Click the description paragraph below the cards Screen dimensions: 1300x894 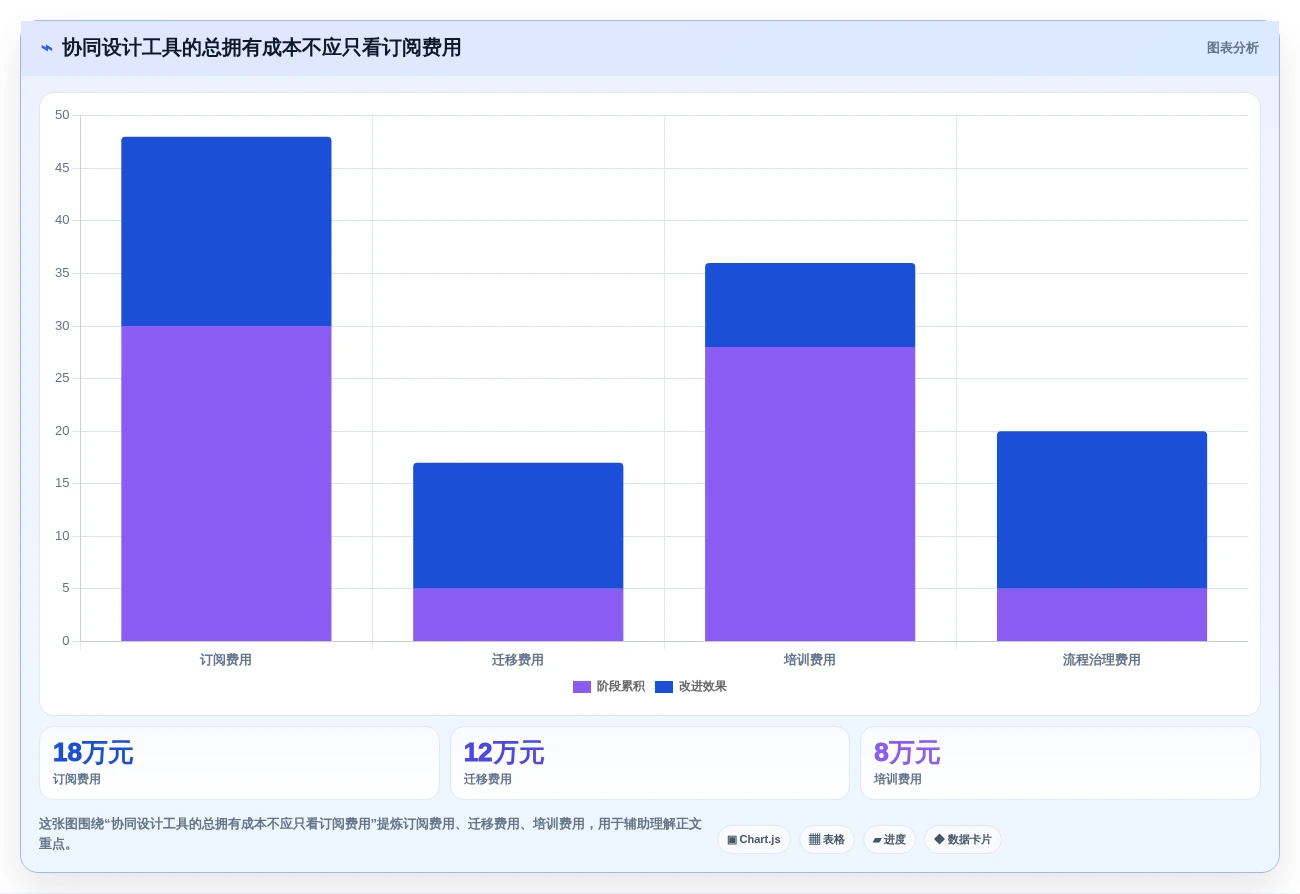point(370,834)
